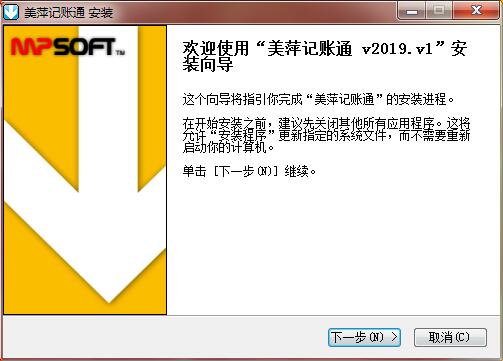The image size is (503, 361).
Task: Click the text 这个向导将指引你完成“美萍记账通”的安装进程
Action: point(318,99)
